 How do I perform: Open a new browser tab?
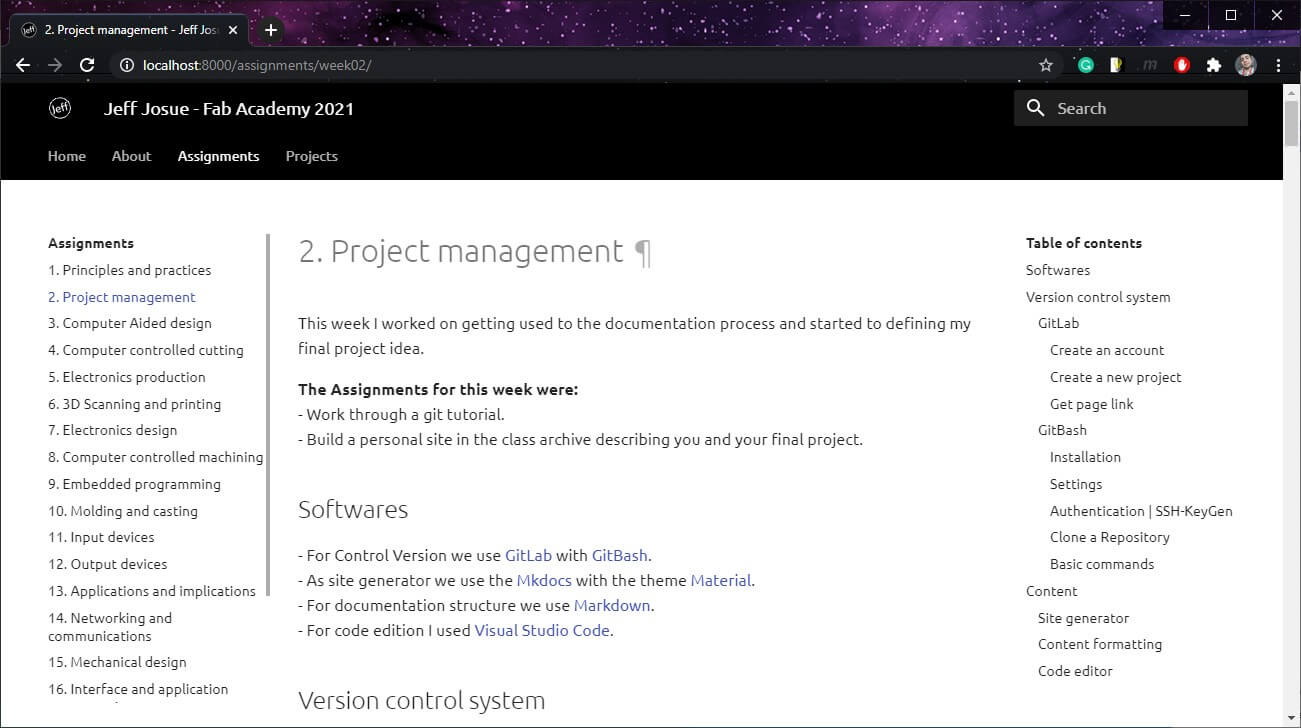click(x=270, y=30)
